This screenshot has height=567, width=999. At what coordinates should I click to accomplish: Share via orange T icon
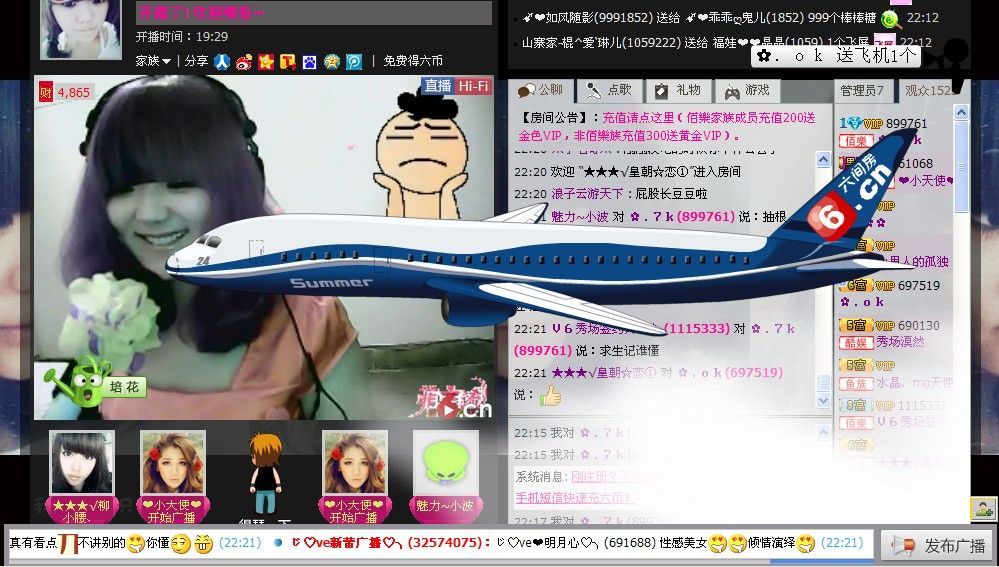(288, 61)
